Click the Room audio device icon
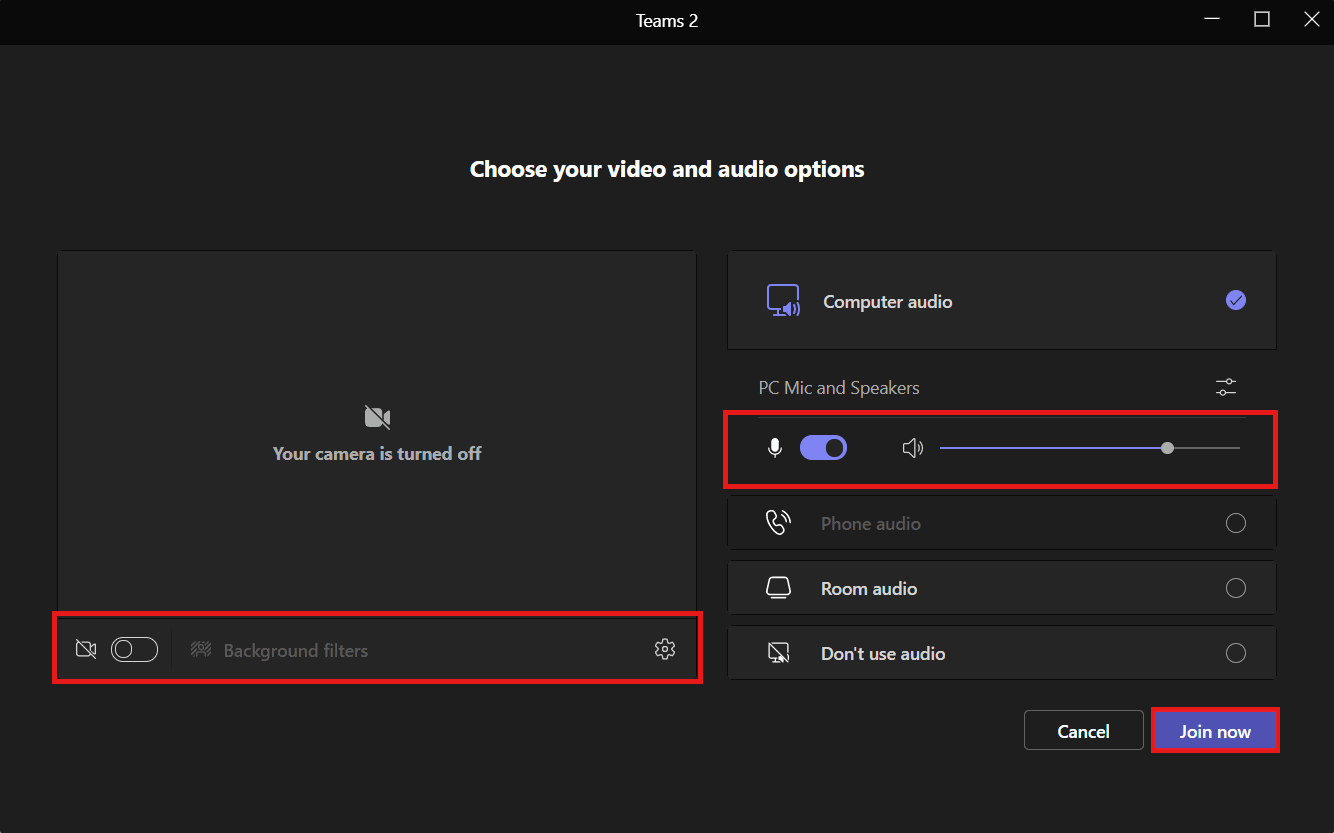This screenshot has width=1334, height=833. (779, 588)
